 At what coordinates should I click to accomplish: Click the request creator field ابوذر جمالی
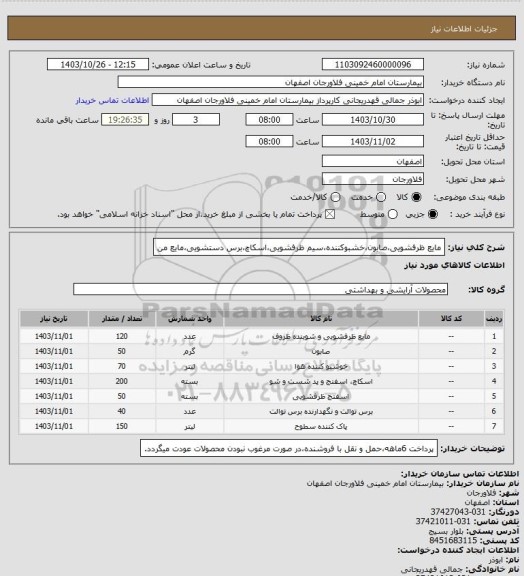[x=288, y=100]
